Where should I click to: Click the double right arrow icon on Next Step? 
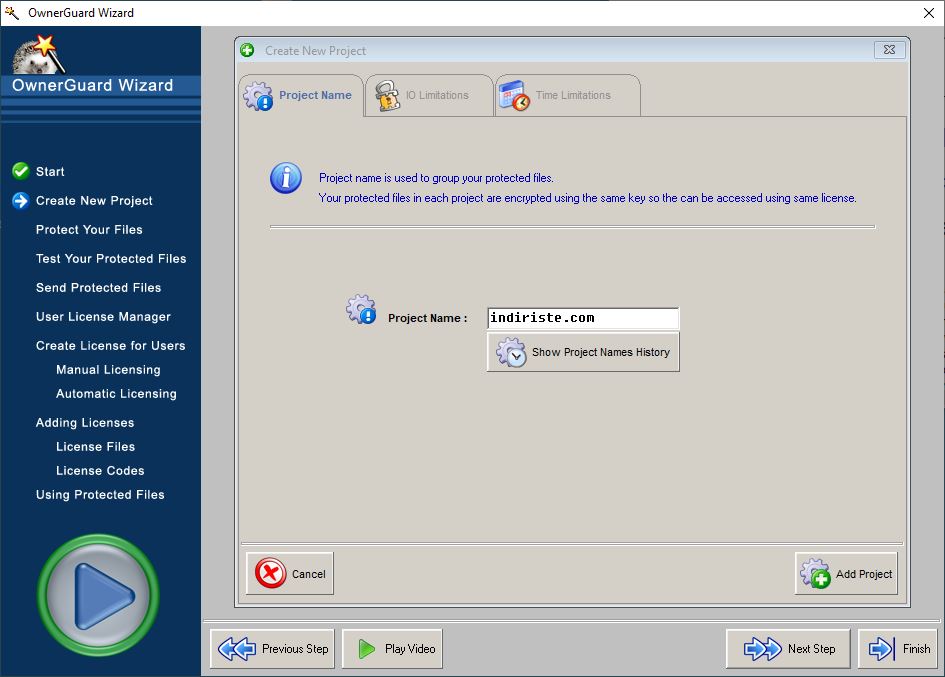(x=763, y=649)
